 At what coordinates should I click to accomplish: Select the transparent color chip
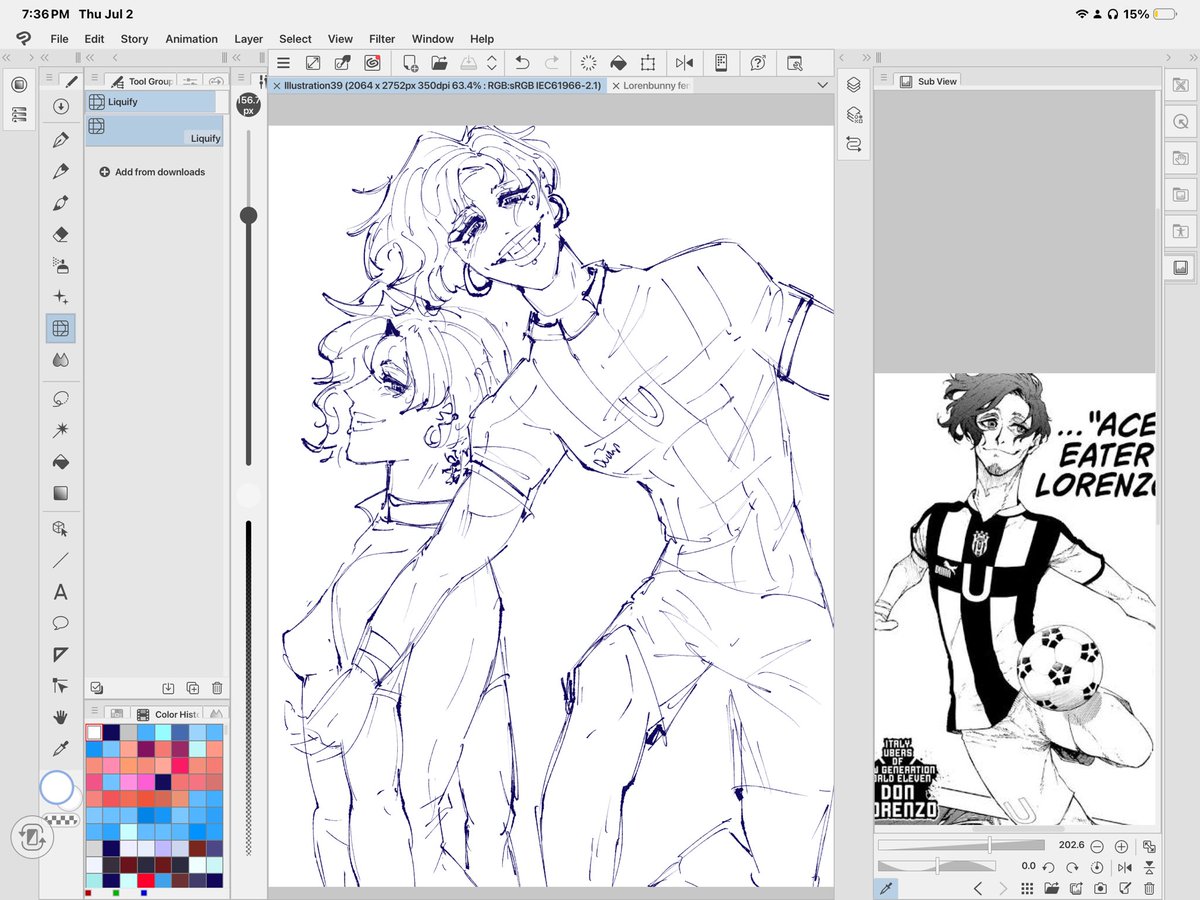pyautogui.click(x=61, y=820)
